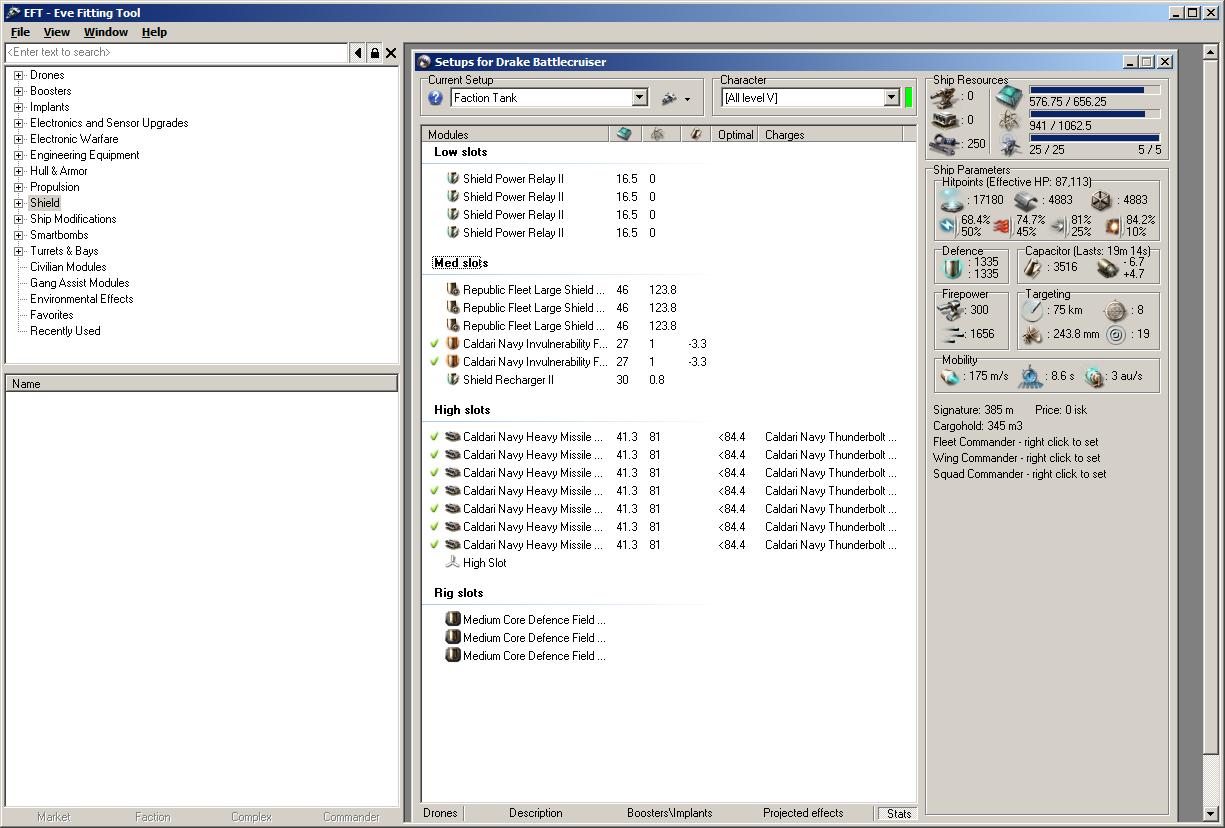The height and width of the screenshot is (828, 1225).
Task: Expand the Electronic Warfare tree node
Action: point(18,139)
